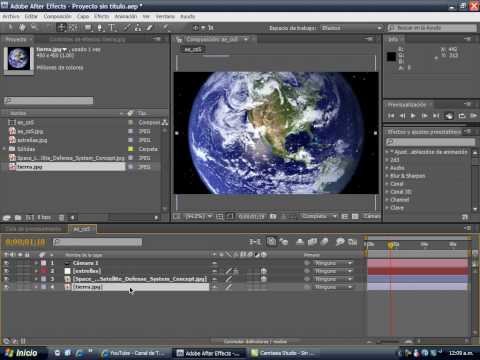Viewport: 480px width, 360px height.
Task: Select the Zoom magnifier tool
Action: [x=34, y=28]
